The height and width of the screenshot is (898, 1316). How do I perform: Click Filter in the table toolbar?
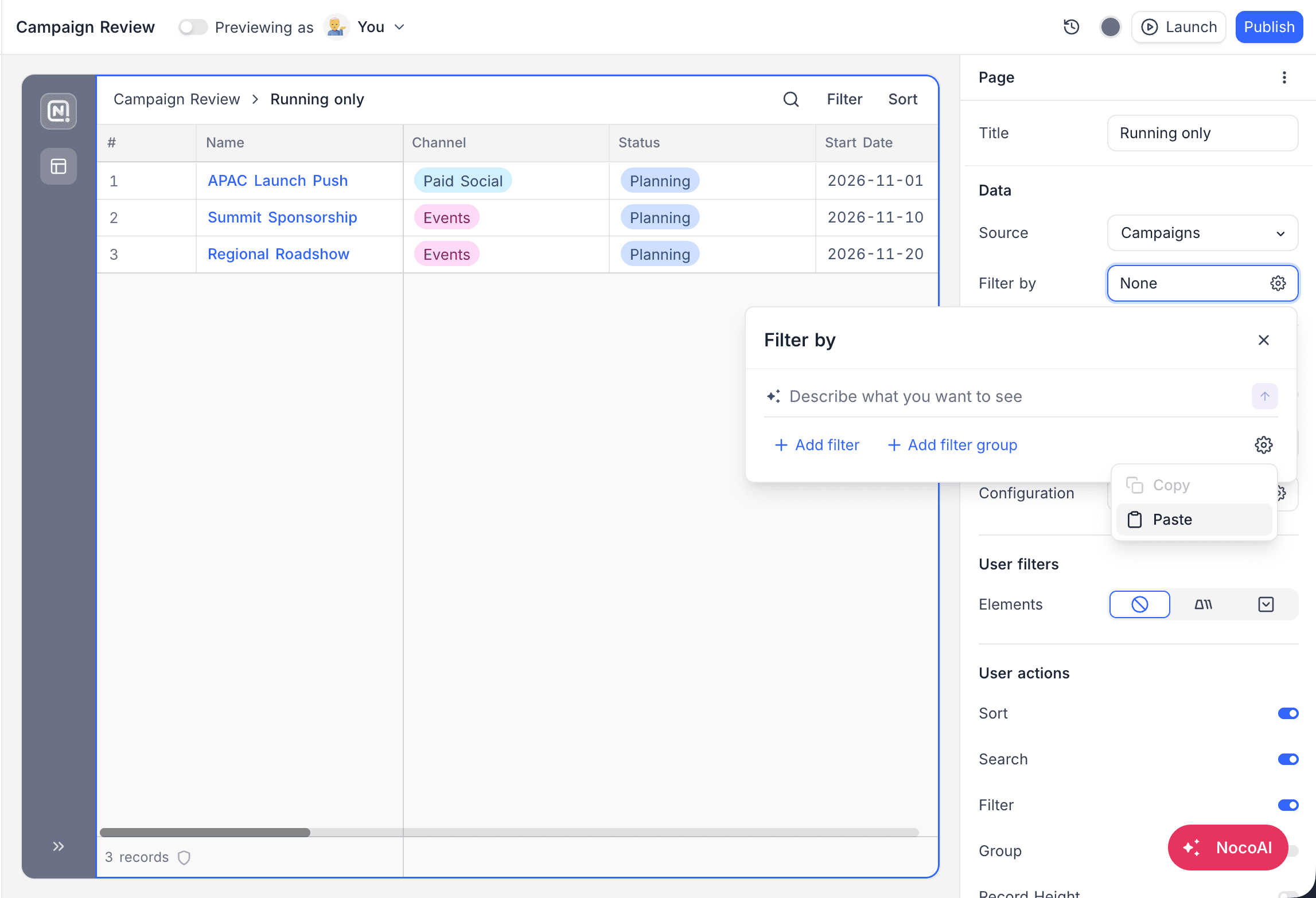844,99
